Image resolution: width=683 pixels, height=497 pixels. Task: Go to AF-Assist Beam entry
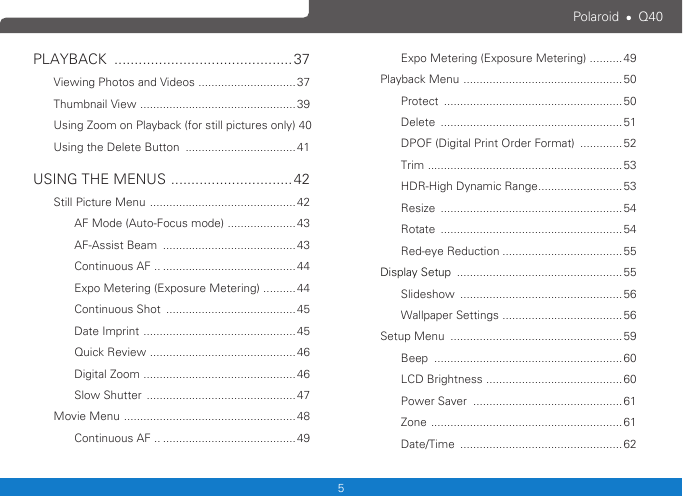pyautogui.click(x=192, y=245)
